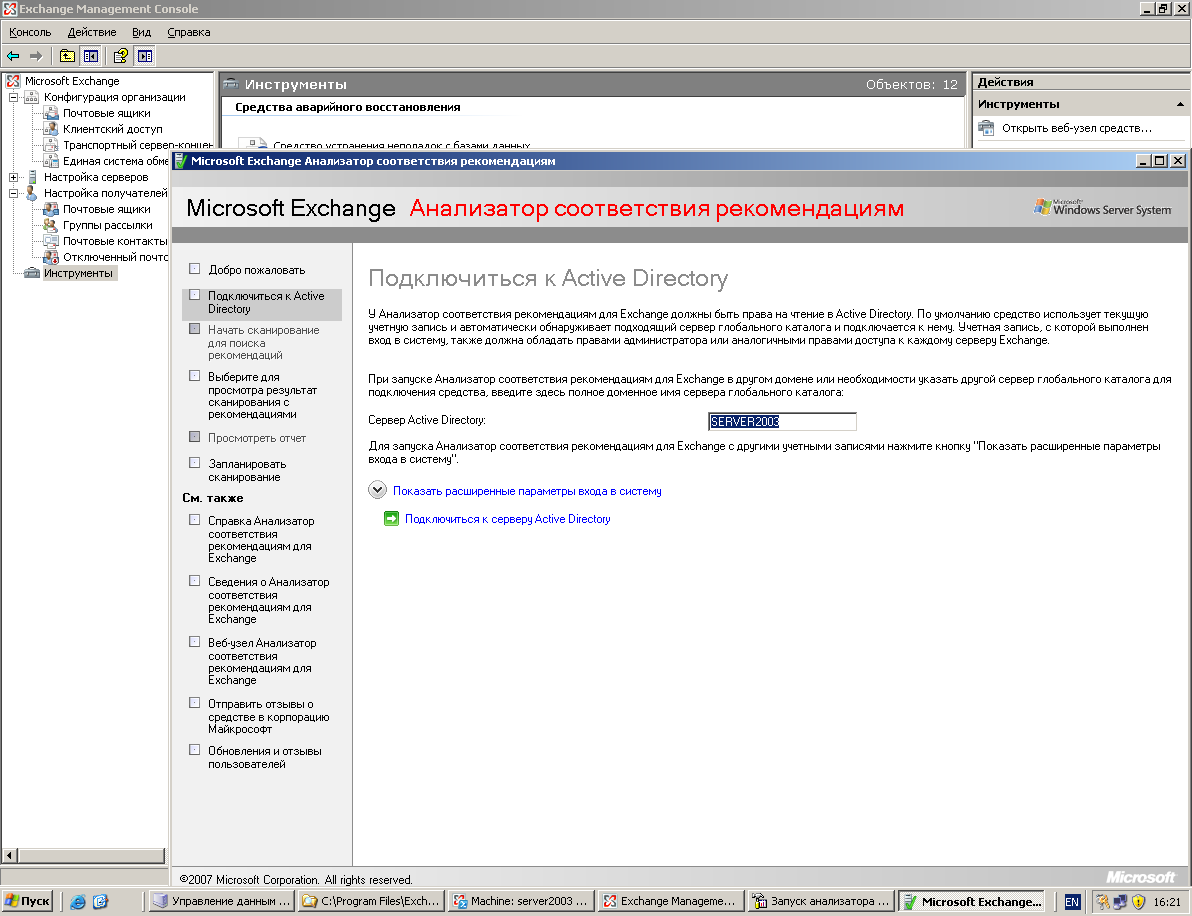
Task: Click the Help question mark toolbar icon
Action: [x=120, y=55]
